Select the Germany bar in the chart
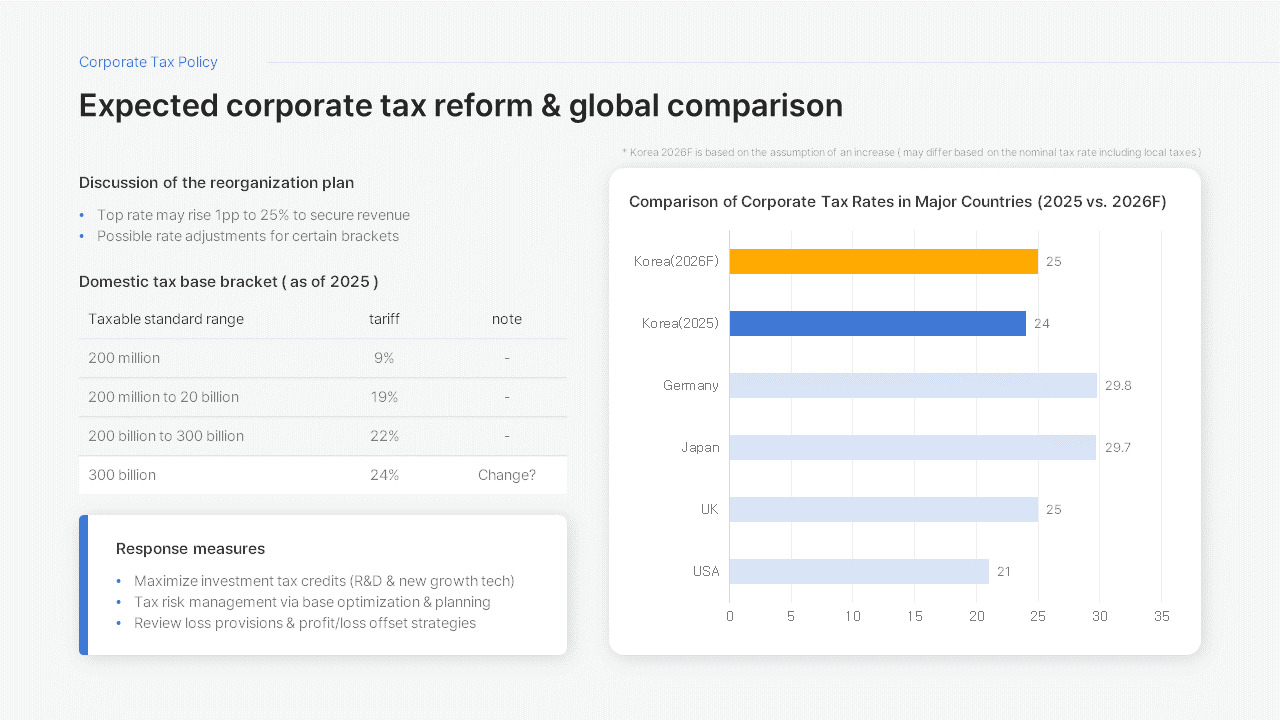1280x720 pixels. (x=913, y=385)
